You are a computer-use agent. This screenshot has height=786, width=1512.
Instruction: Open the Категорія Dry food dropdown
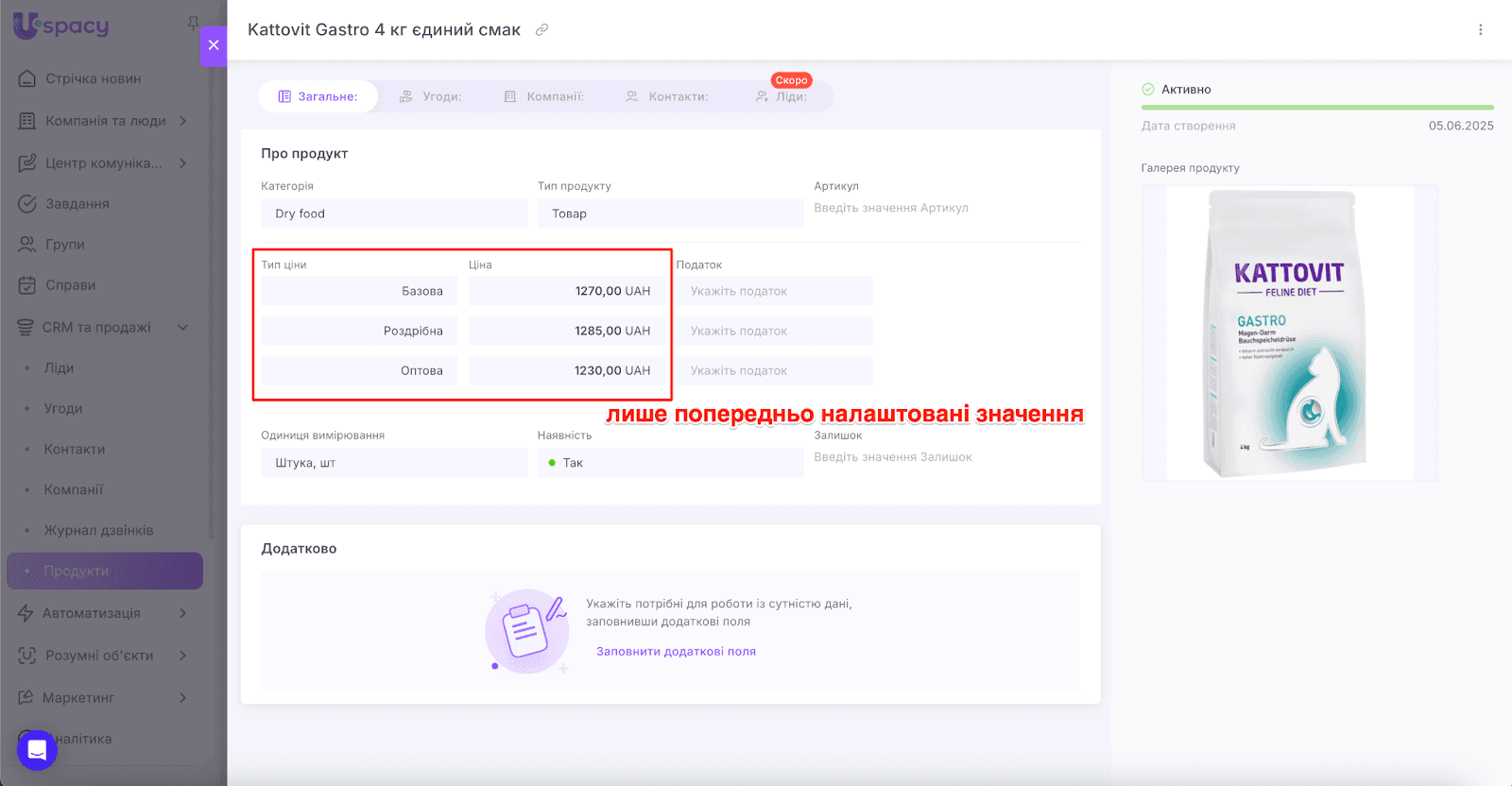point(394,214)
